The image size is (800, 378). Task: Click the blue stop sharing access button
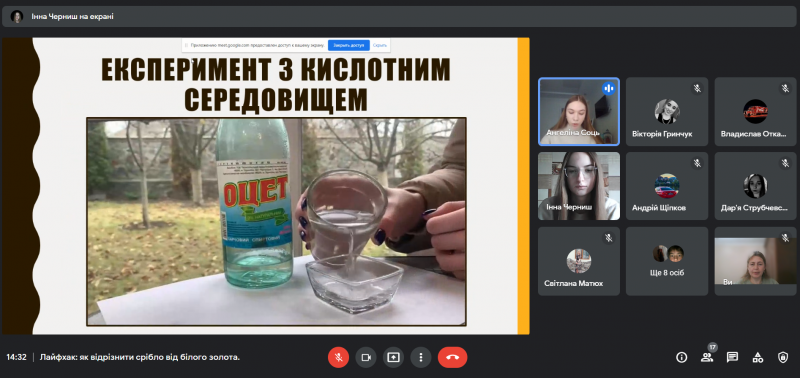tap(349, 45)
